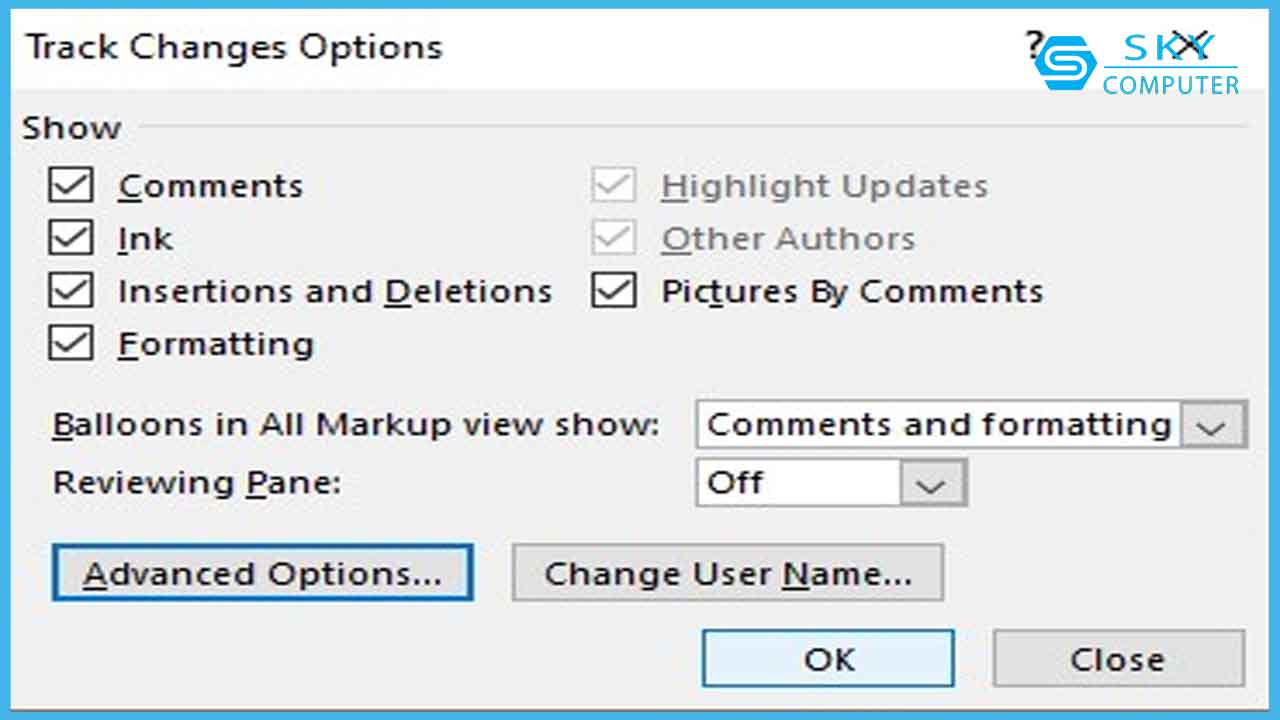Disable Insertions and Deletions checkbox

(x=71, y=291)
